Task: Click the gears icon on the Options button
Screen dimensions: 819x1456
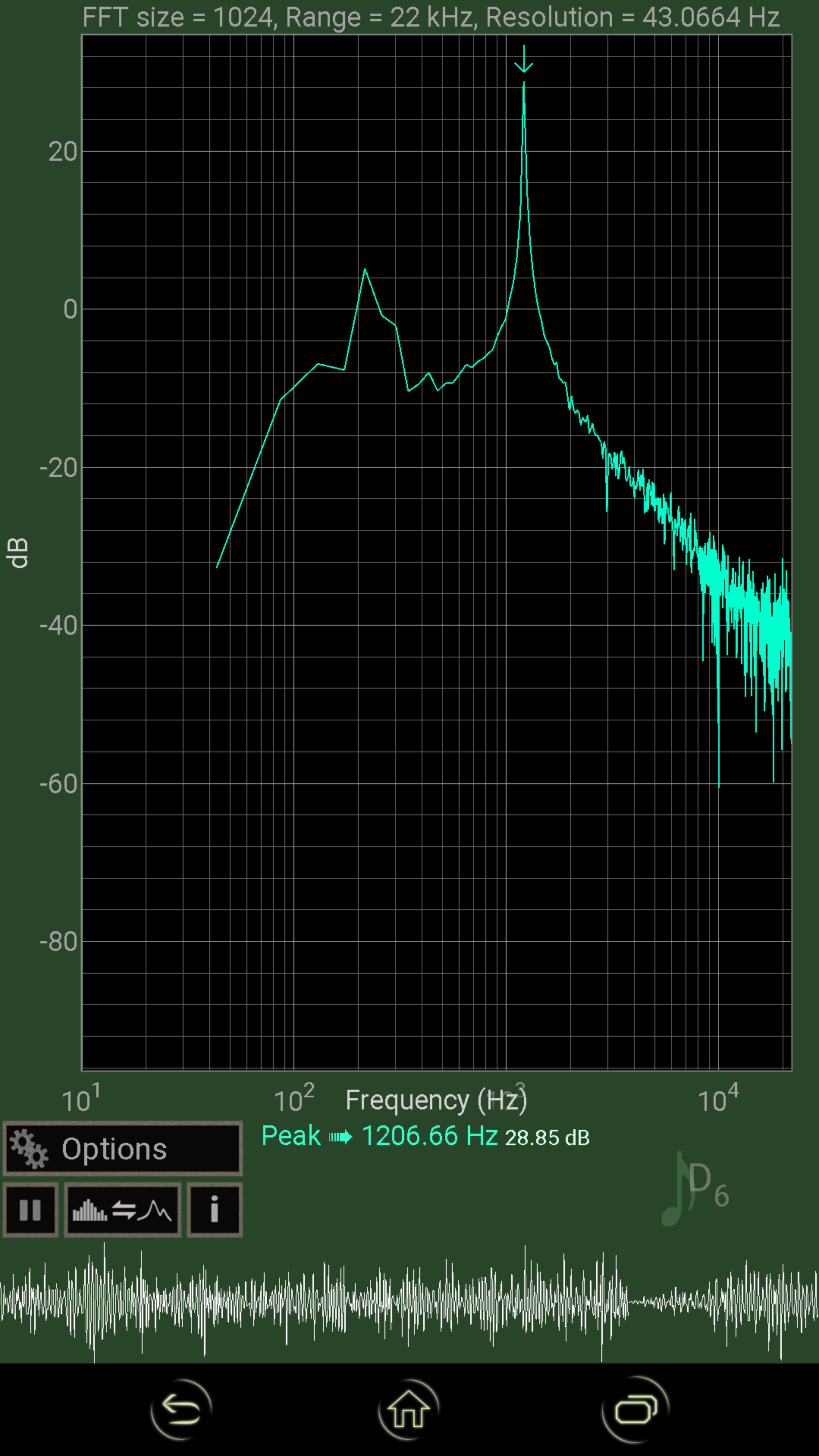Action: click(30, 1147)
